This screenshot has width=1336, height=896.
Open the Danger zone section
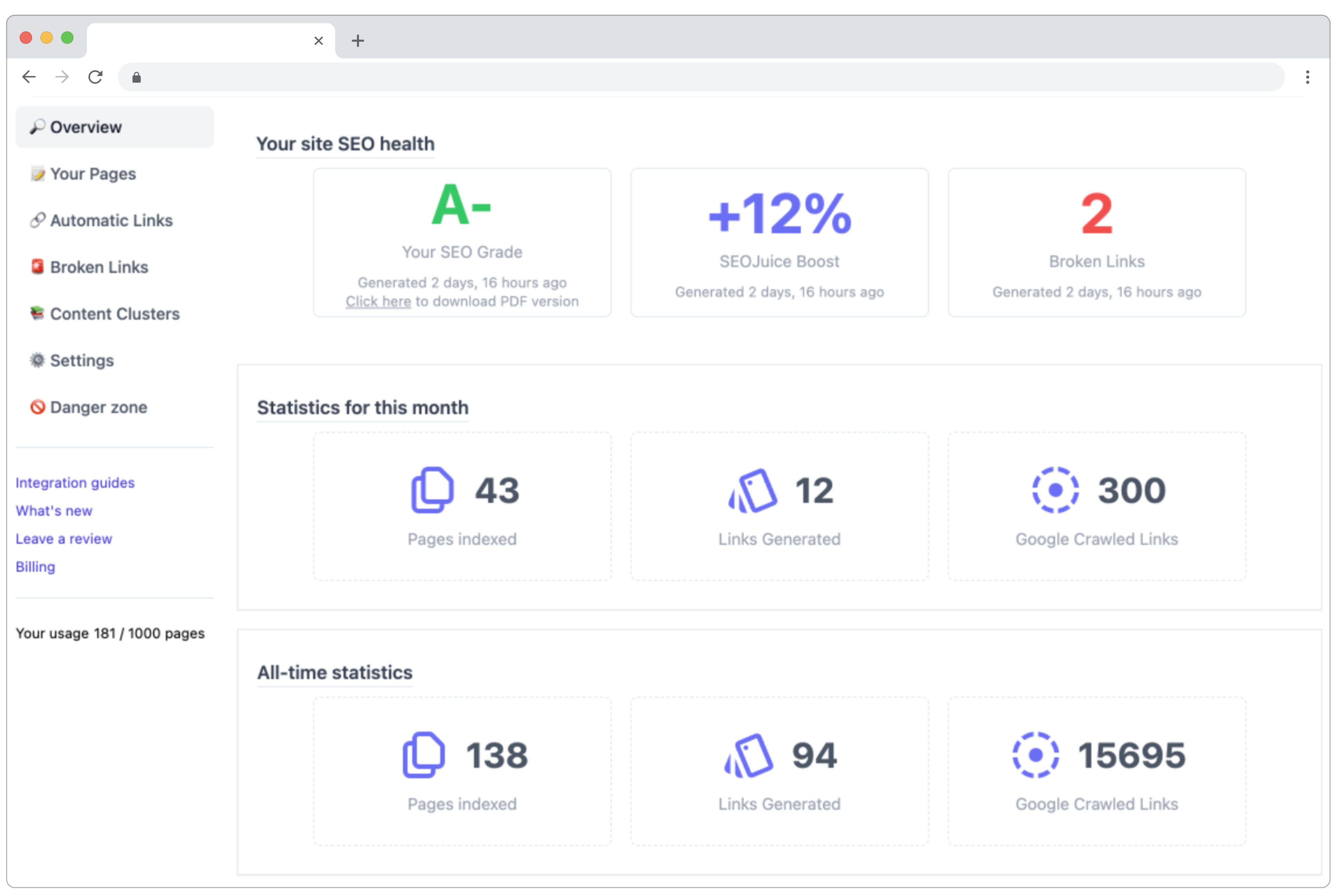point(98,408)
